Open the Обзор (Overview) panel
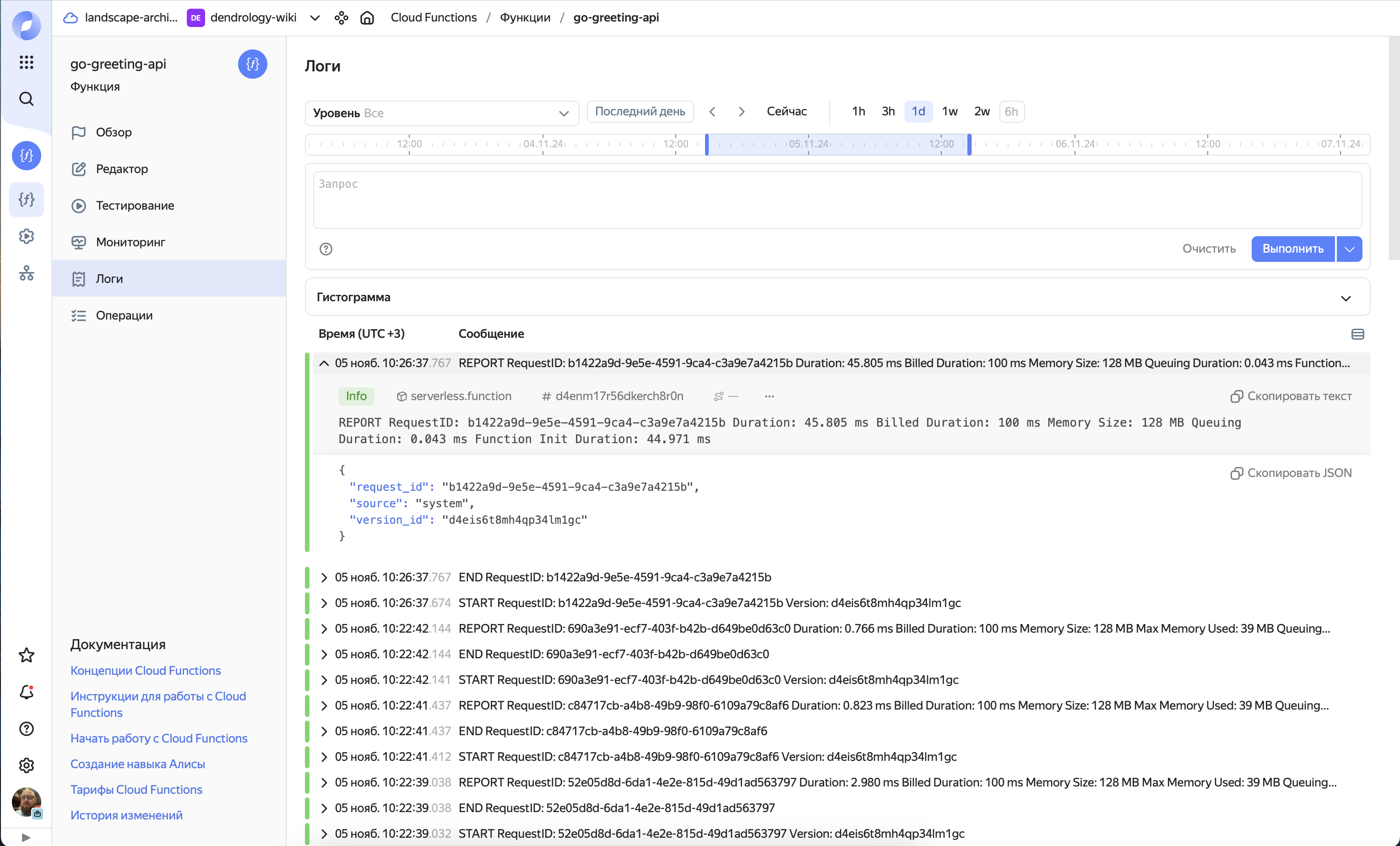 [113, 131]
